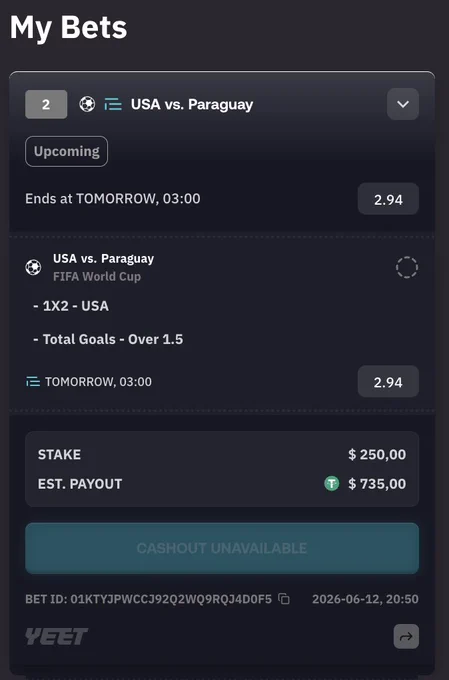Share the bet using the arrow icon
The height and width of the screenshot is (680, 449).
pos(406,636)
